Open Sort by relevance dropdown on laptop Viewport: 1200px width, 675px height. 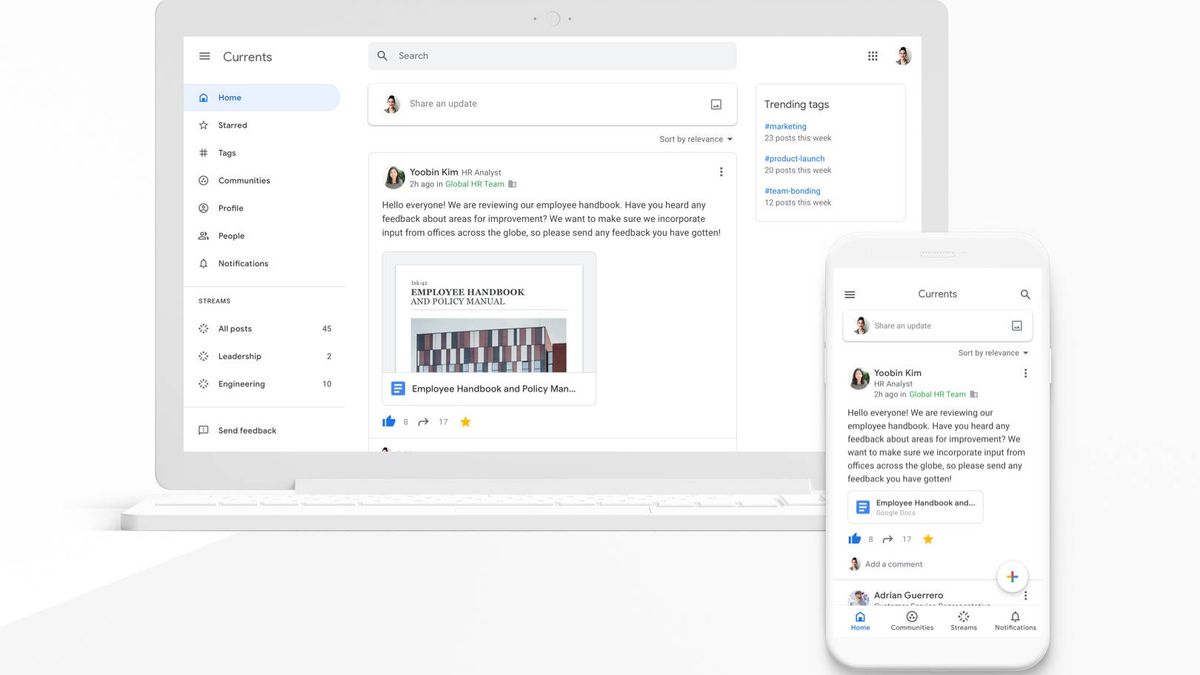(696, 139)
